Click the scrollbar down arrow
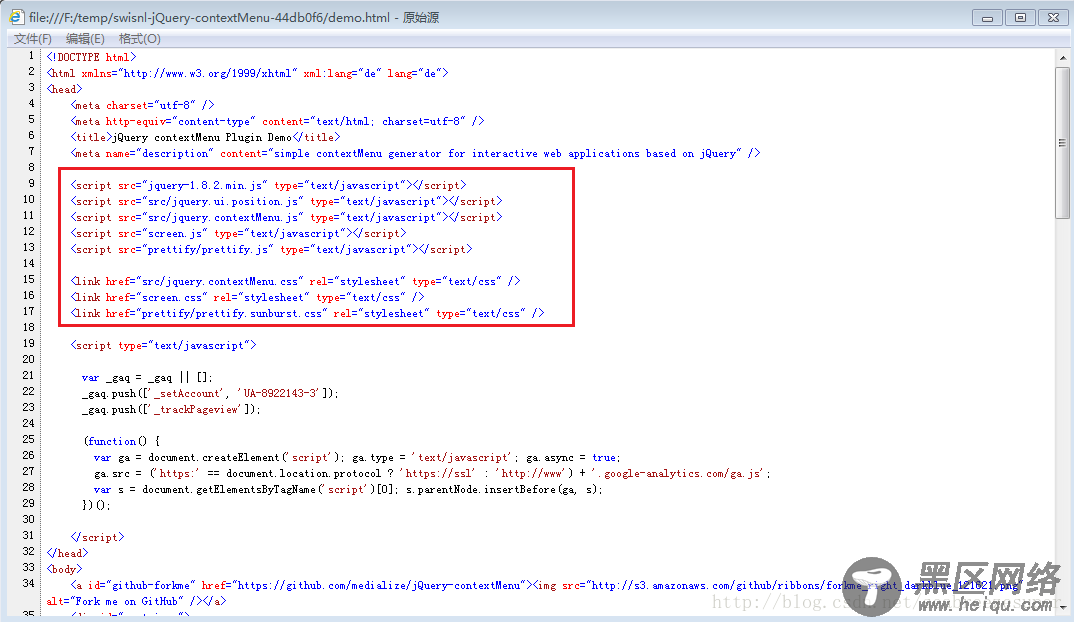The width and height of the screenshot is (1074, 622). [1062, 607]
